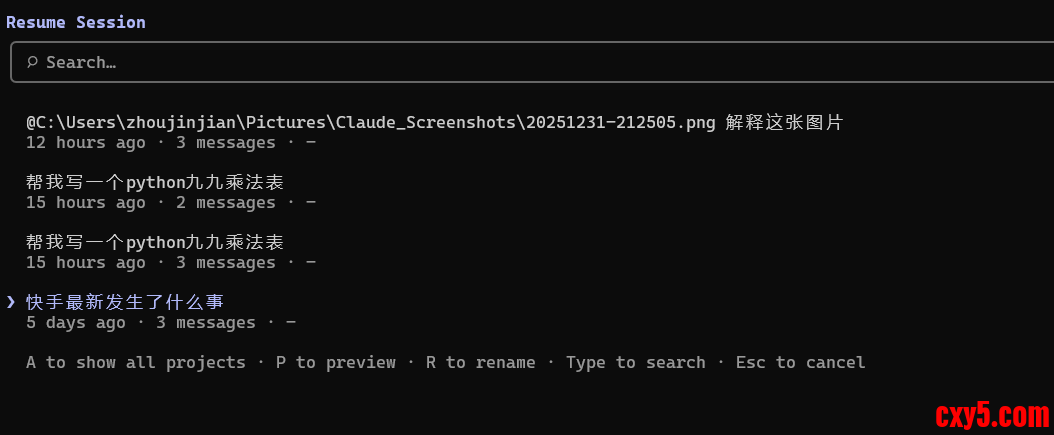This screenshot has width=1054, height=435.
Task: Click the "Esc to cancel" hint
Action: [800, 362]
